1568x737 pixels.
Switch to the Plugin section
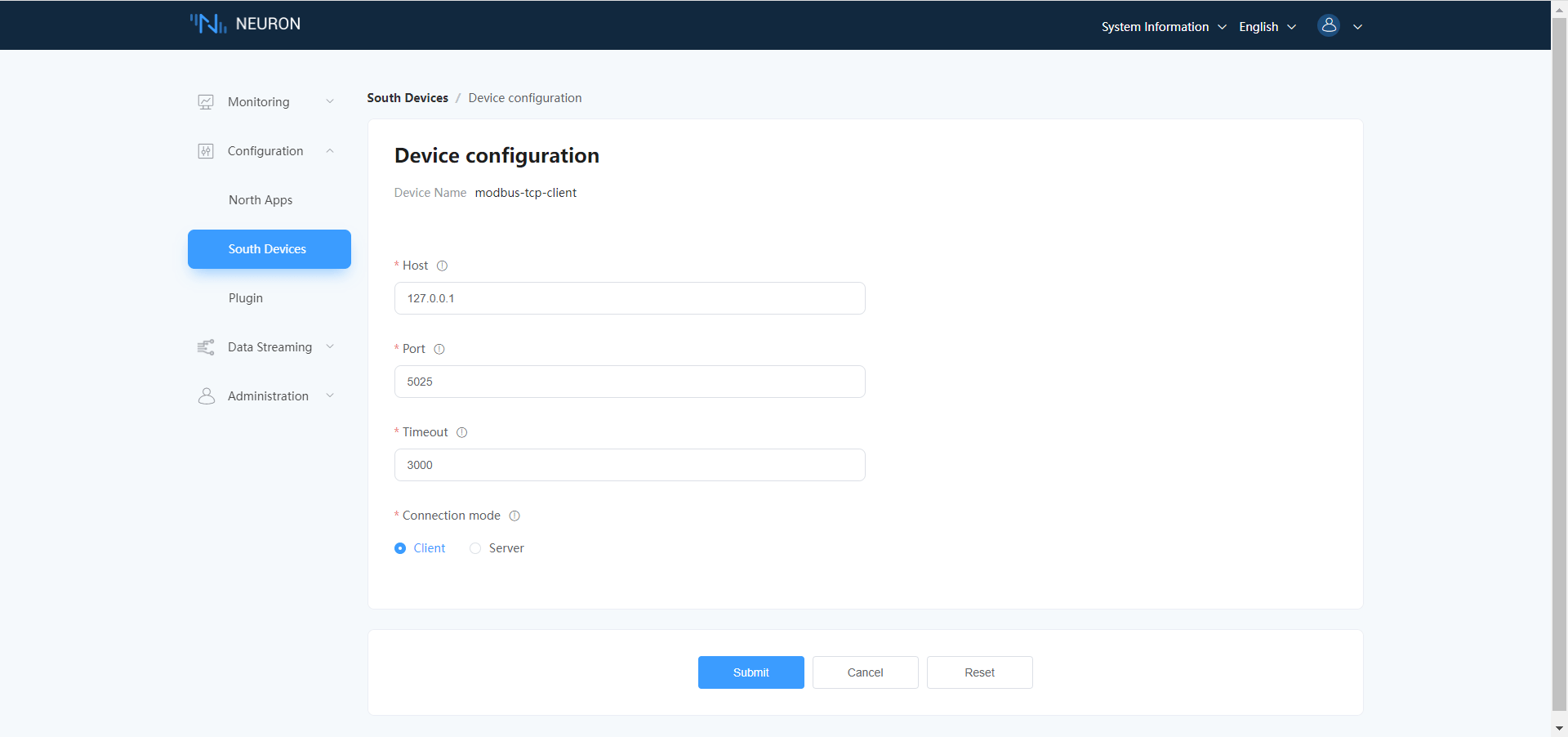click(245, 297)
